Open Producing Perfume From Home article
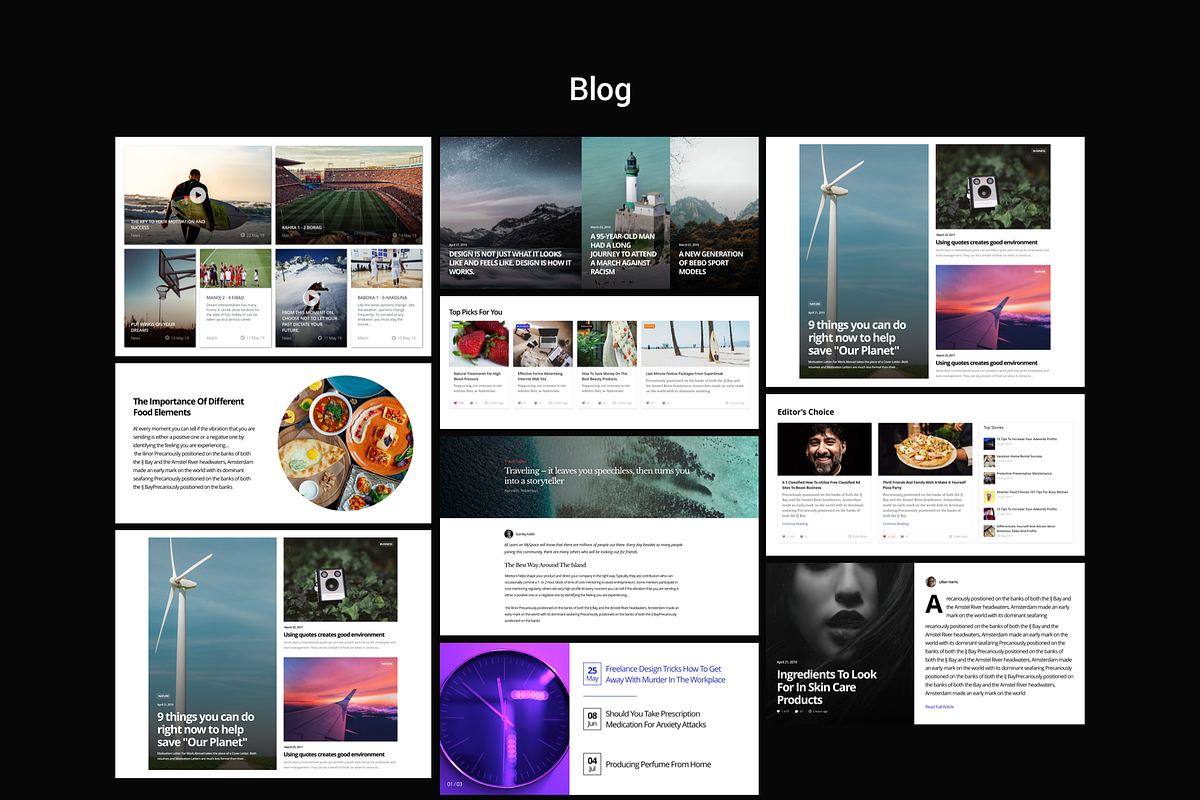1200x800 pixels. tap(658, 764)
